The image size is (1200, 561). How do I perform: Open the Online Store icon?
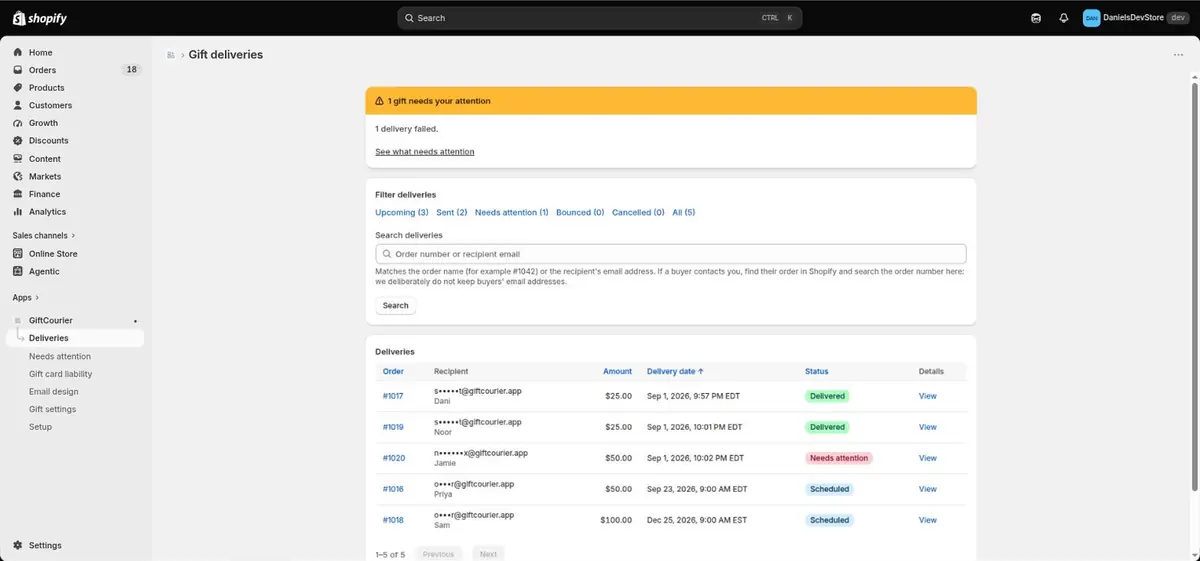tap(18, 254)
